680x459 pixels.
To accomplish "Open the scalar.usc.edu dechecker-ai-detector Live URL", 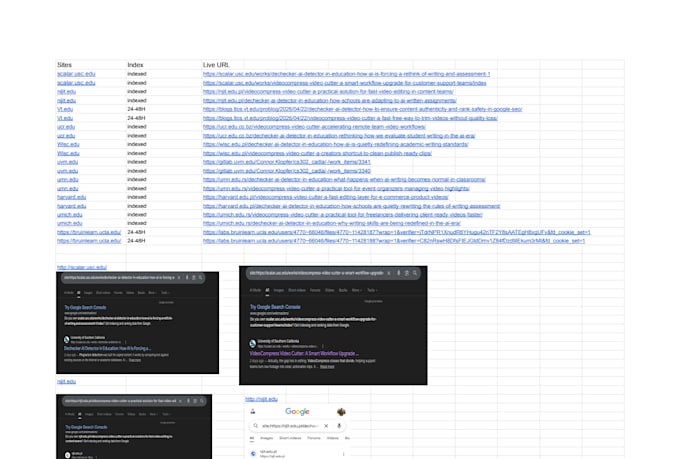I will click(347, 74).
